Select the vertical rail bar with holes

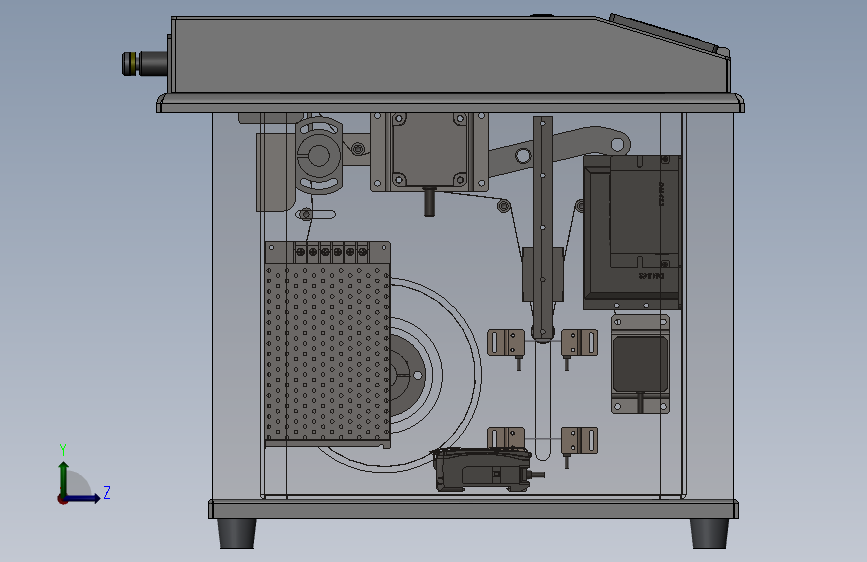point(543,227)
